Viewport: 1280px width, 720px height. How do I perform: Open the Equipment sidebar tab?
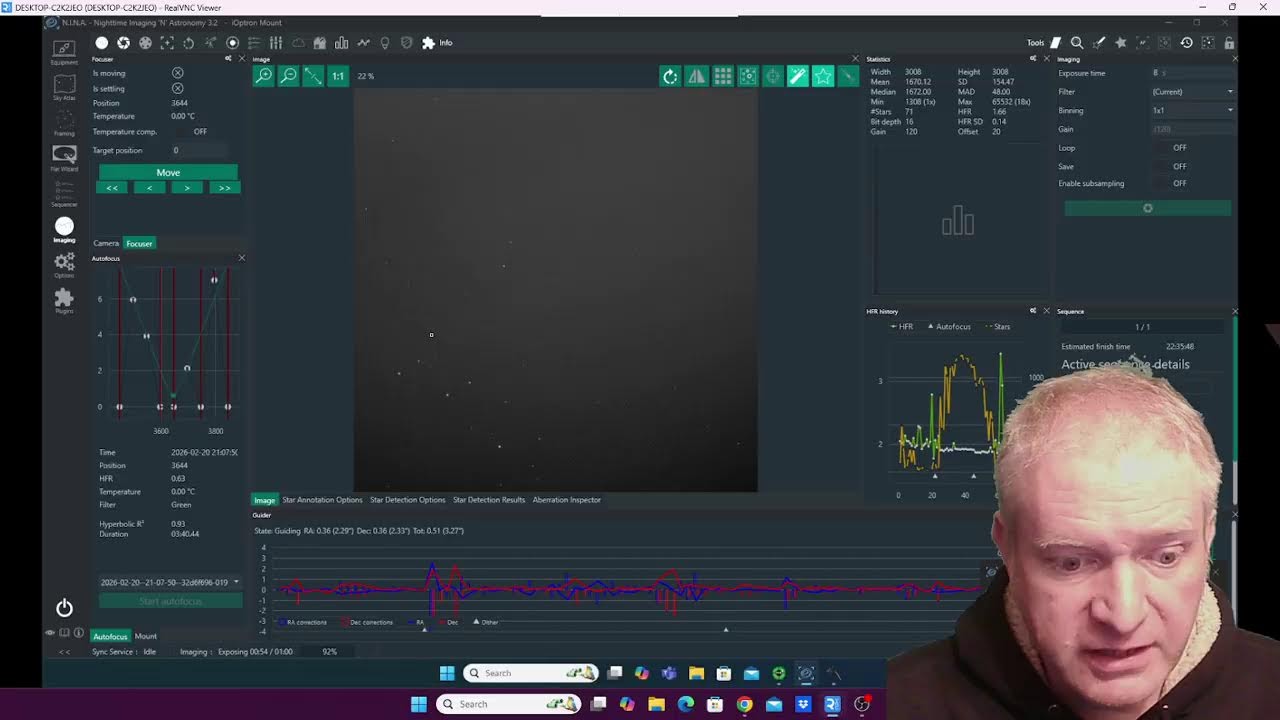[x=64, y=52]
